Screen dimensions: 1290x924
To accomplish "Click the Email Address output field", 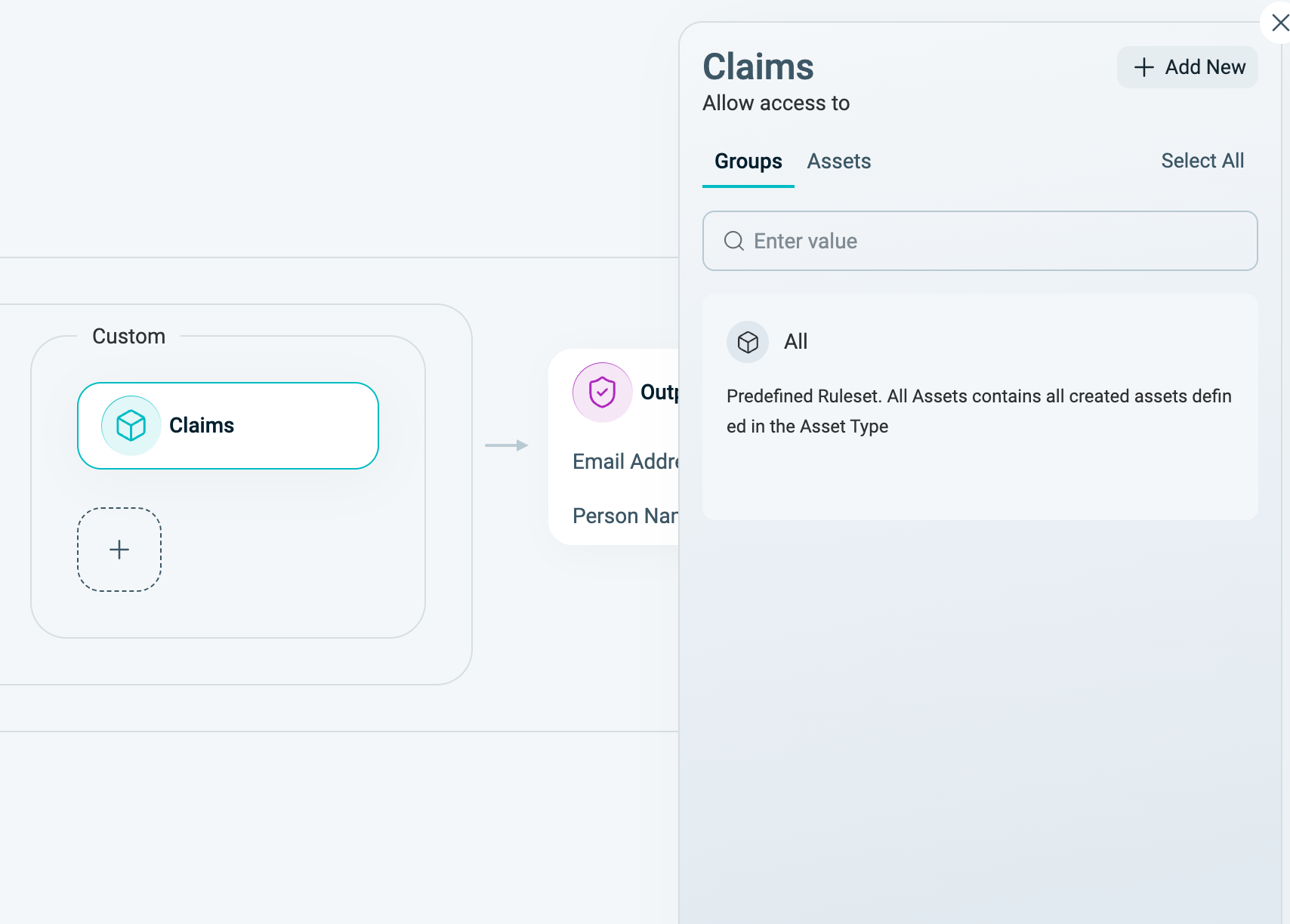I will coord(625,461).
